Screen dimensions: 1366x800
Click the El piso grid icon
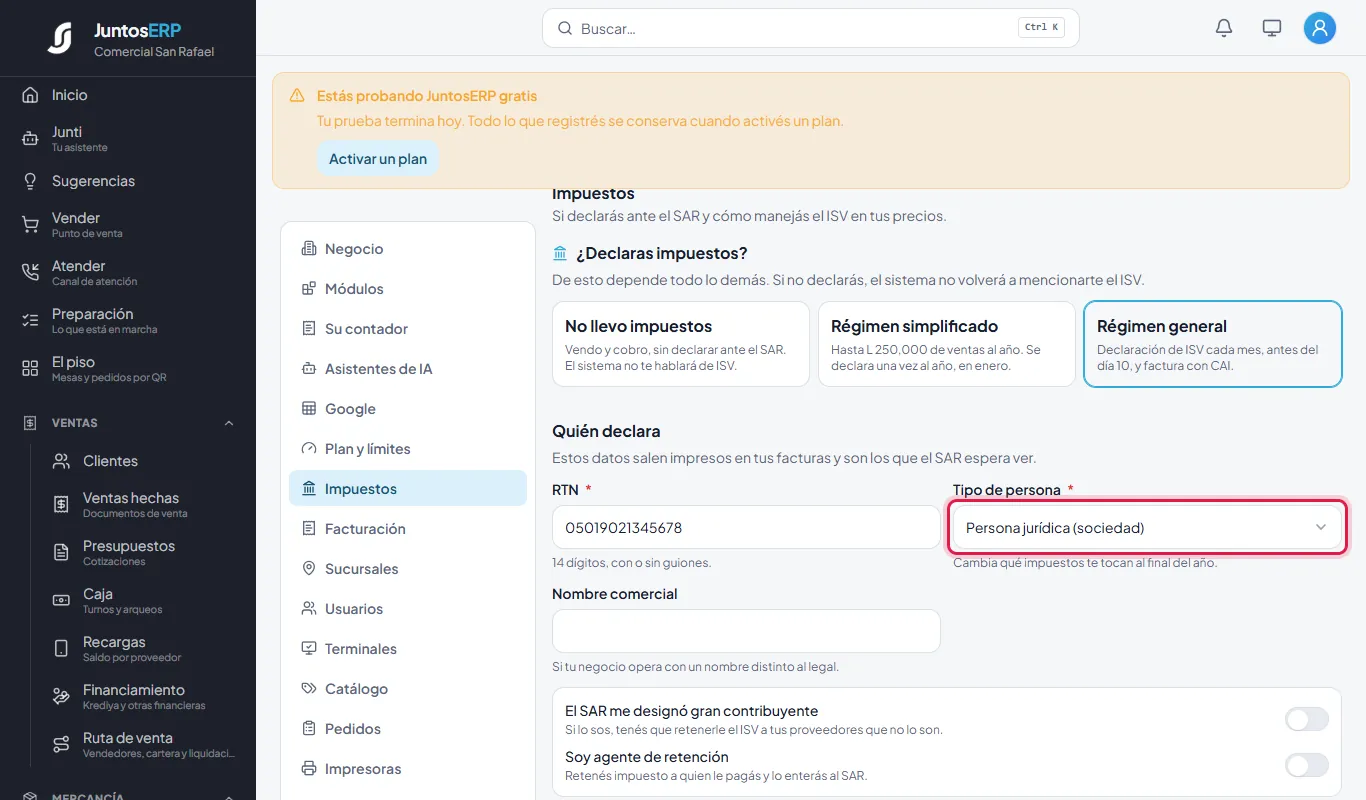(x=30, y=369)
